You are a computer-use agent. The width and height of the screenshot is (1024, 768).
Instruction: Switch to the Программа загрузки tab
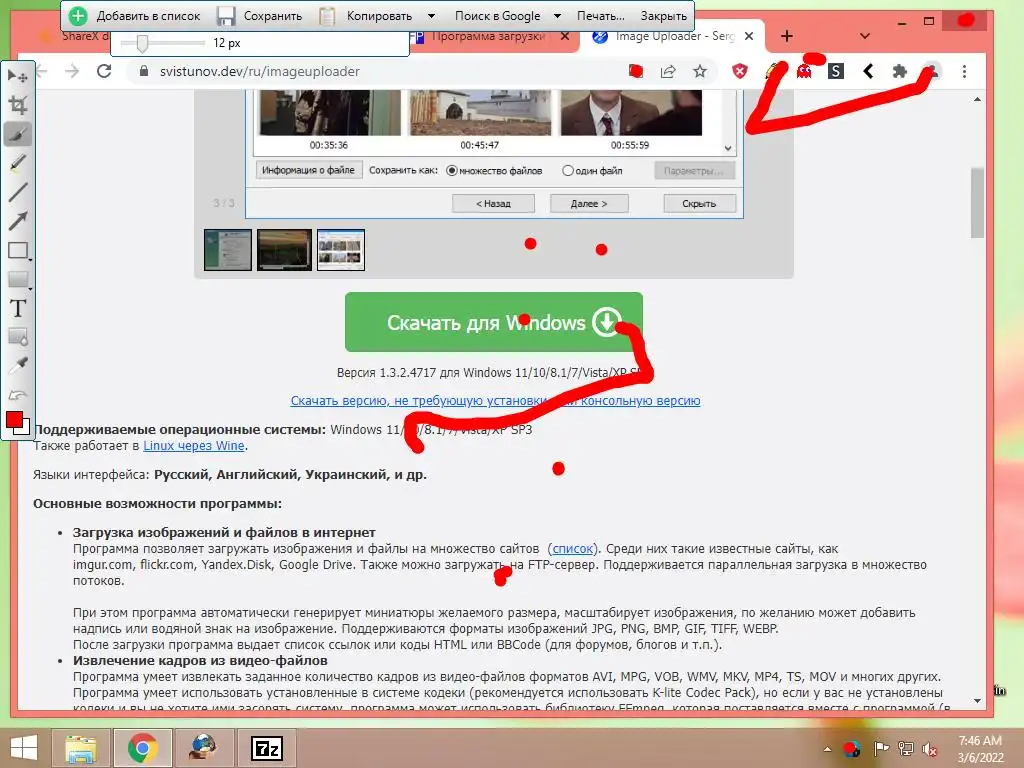[x=488, y=36]
